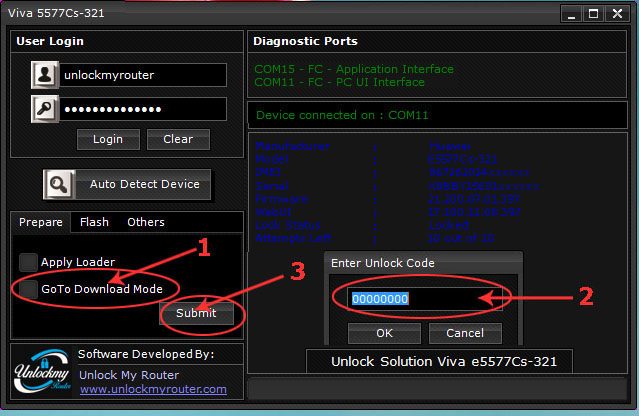Click the Software Developed By: label
The image size is (639, 416).
pos(146,354)
